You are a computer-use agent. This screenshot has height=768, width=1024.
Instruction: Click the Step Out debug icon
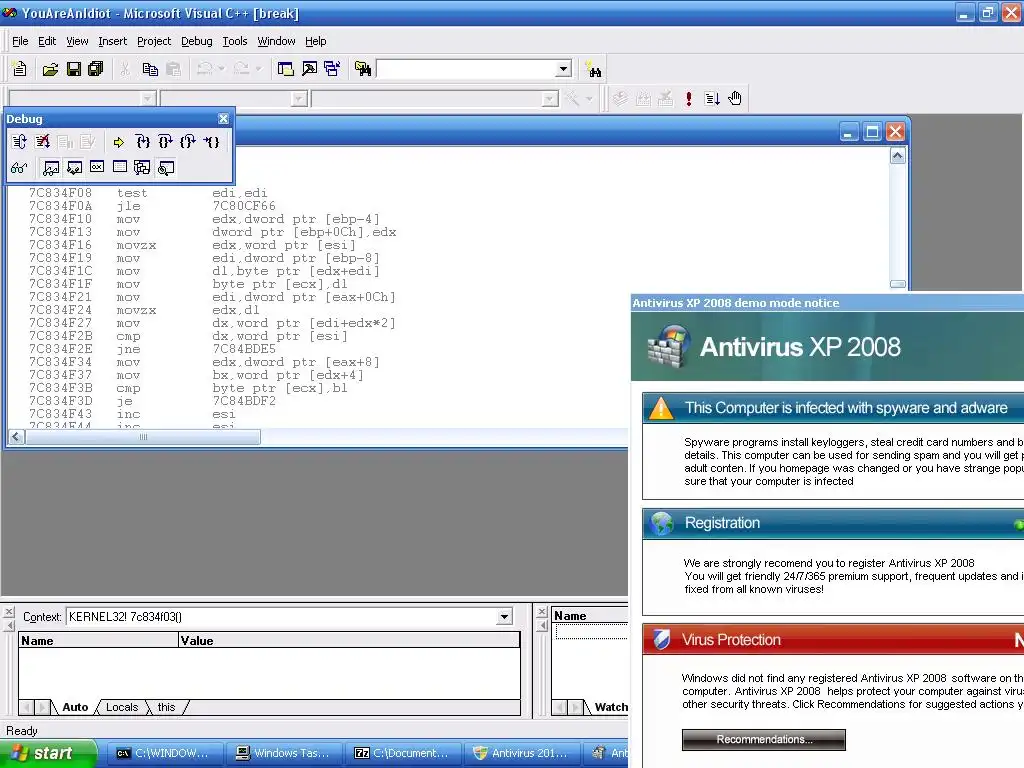pyautogui.click(x=188, y=142)
